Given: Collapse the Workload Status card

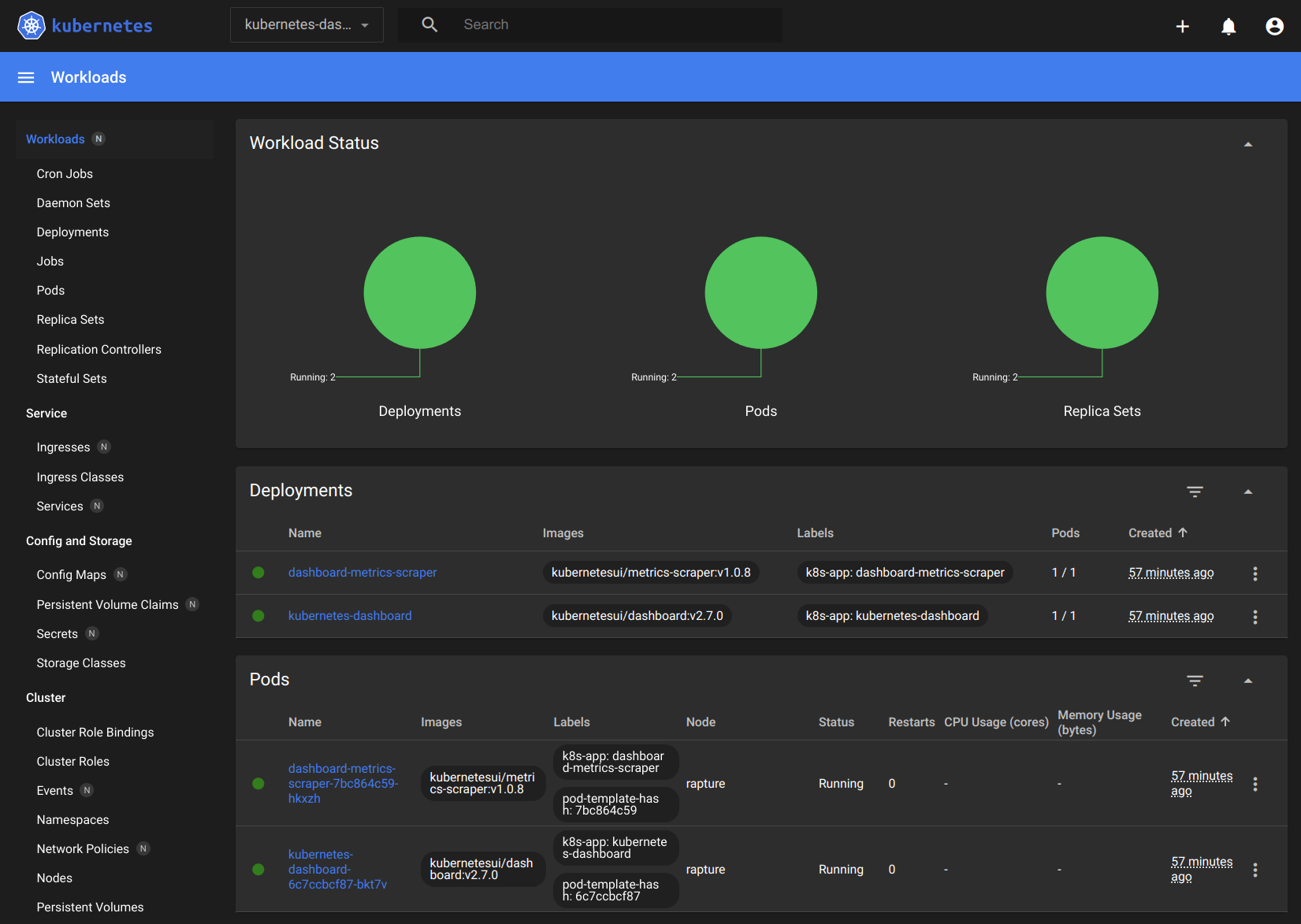Looking at the screenshot, I should (x=1247, y=144).
